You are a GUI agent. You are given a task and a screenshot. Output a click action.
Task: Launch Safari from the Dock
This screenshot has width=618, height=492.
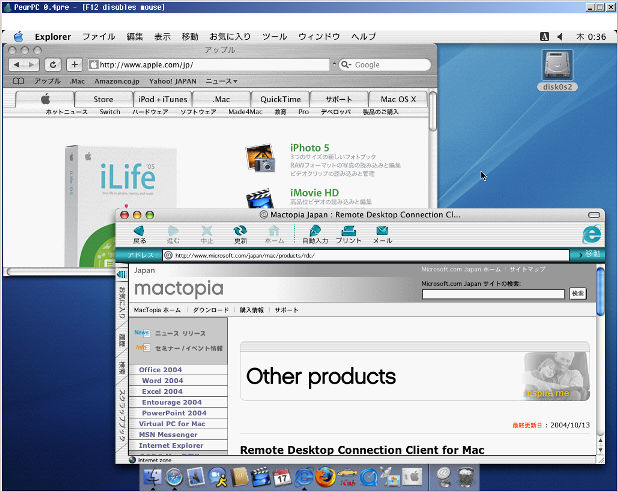[x=174, y=477]
